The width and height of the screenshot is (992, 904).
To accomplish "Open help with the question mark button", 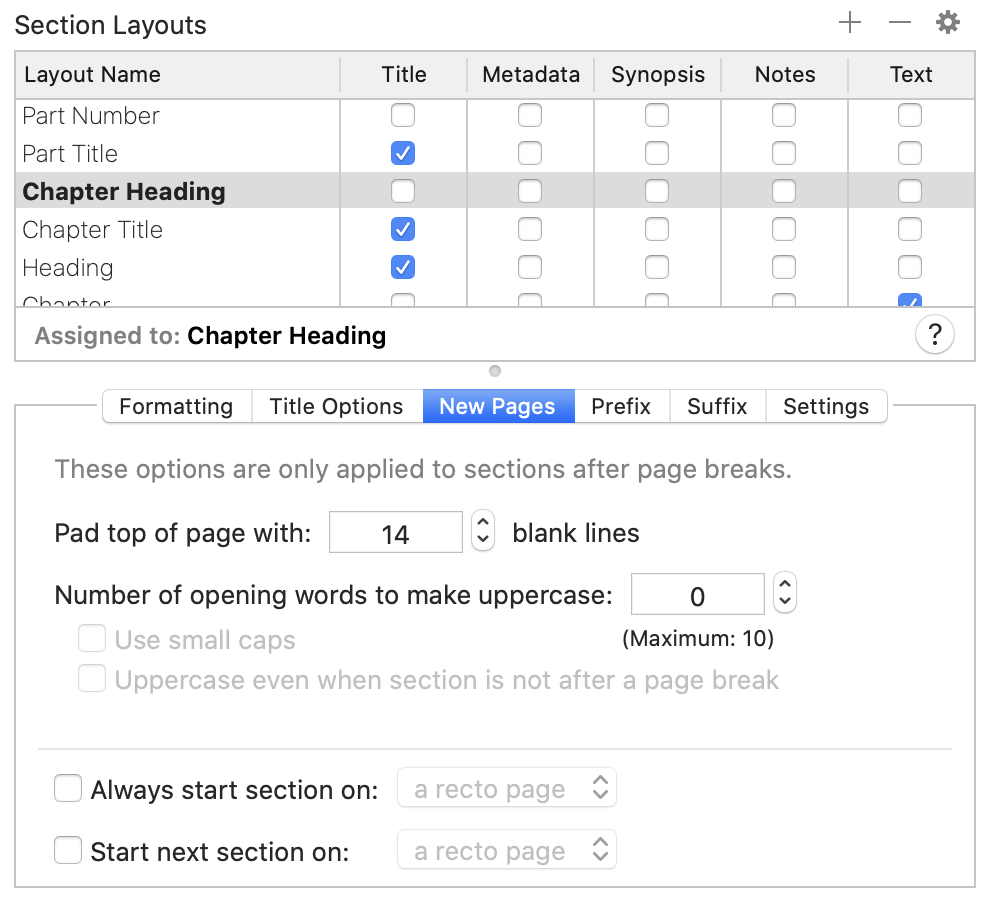I will tap(934, 334).
